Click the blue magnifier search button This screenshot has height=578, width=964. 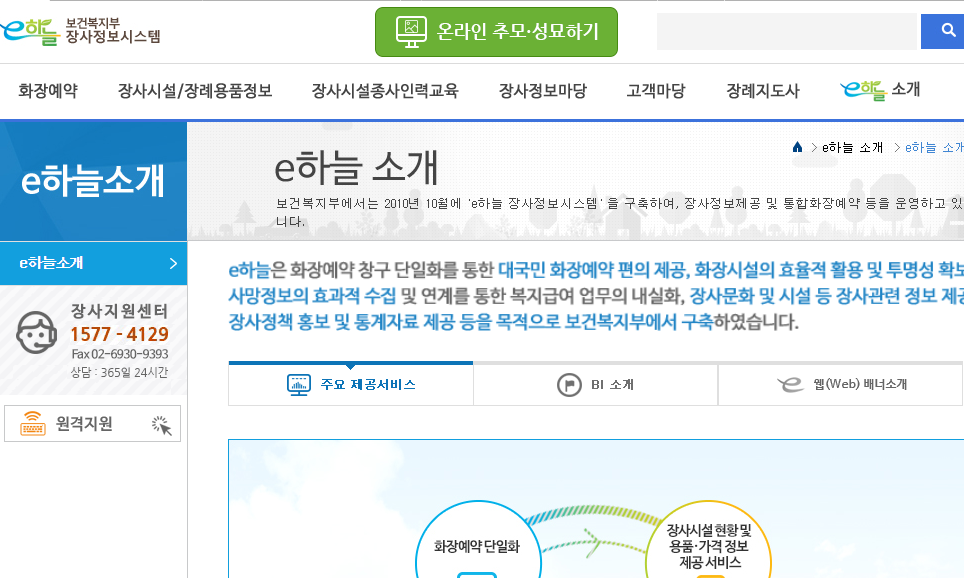[943, 31]
